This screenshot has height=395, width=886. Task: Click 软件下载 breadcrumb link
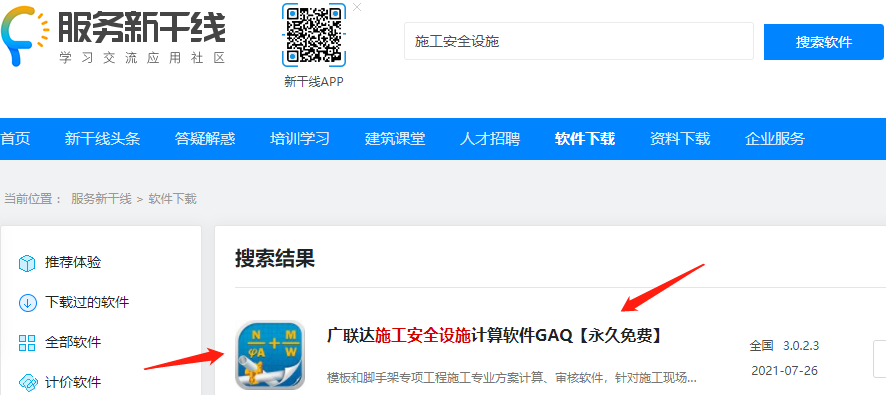(172, 199)
